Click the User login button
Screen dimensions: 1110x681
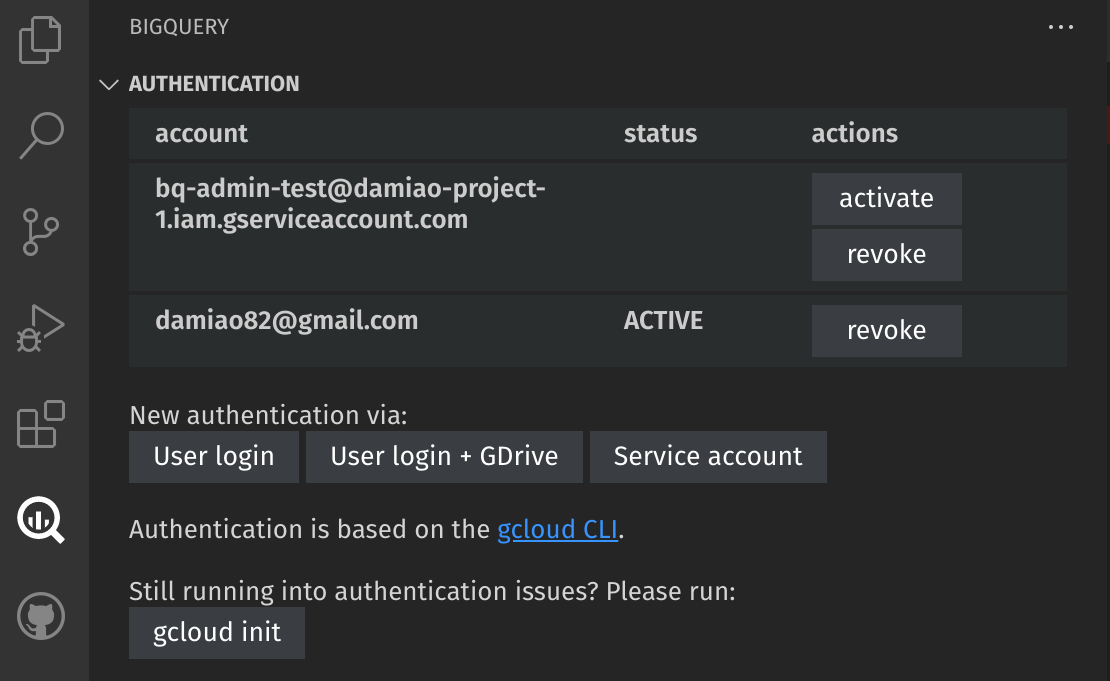pyautogui.click(x=214, y=457)
